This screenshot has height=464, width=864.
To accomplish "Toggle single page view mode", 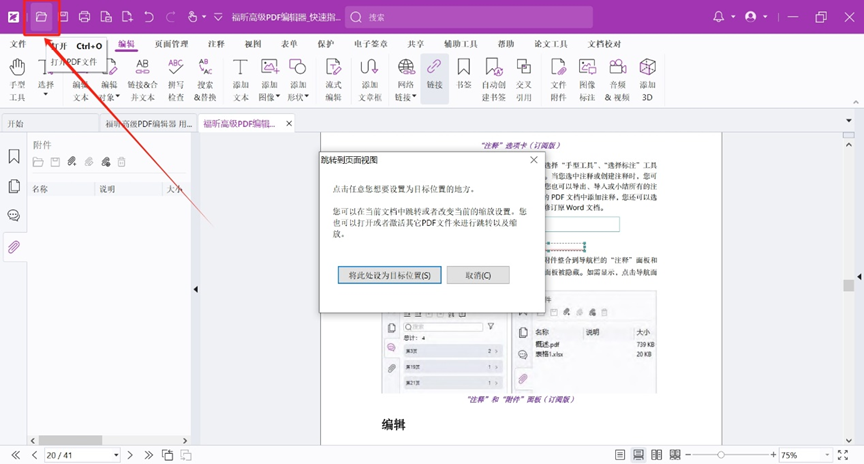I will tap(620, 455).
